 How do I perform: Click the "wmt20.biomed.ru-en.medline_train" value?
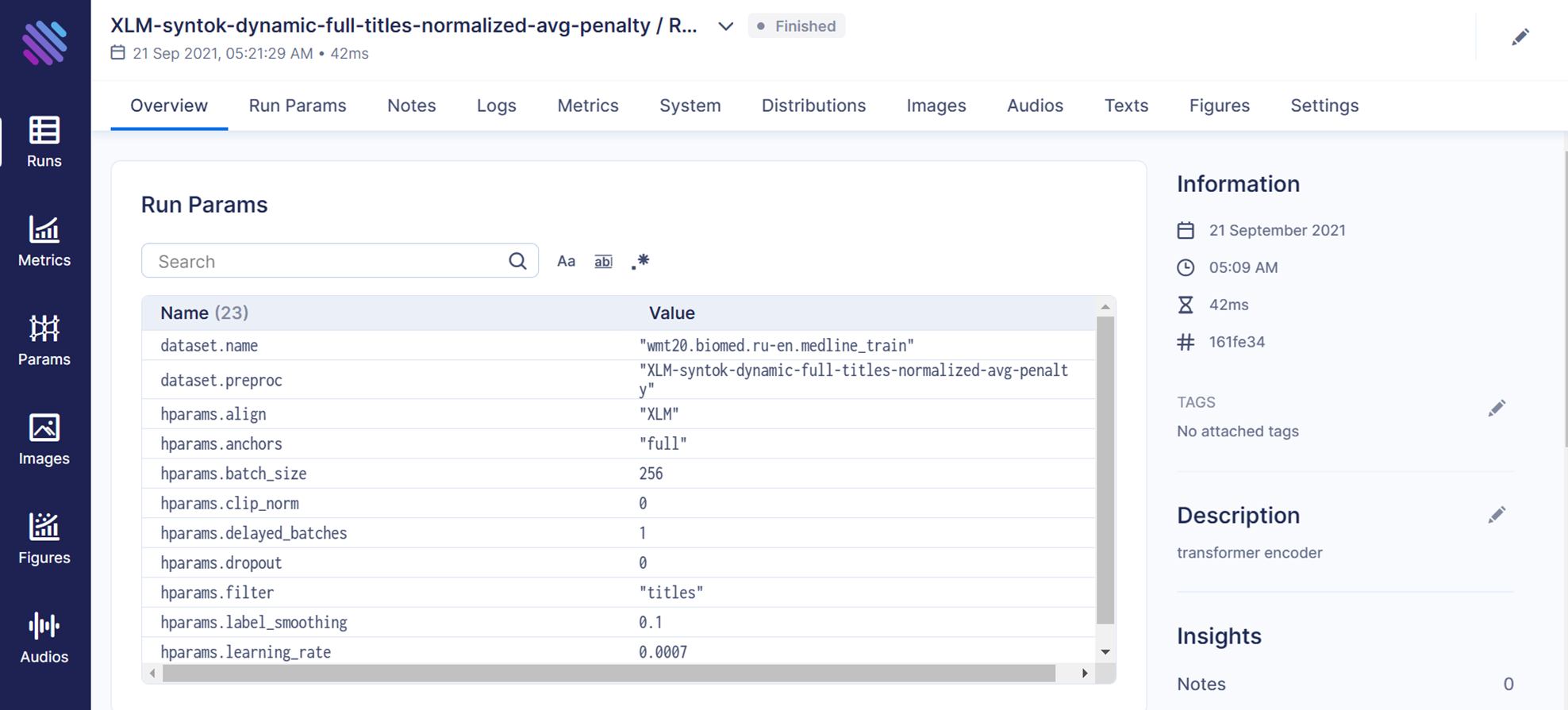point(777,346)
